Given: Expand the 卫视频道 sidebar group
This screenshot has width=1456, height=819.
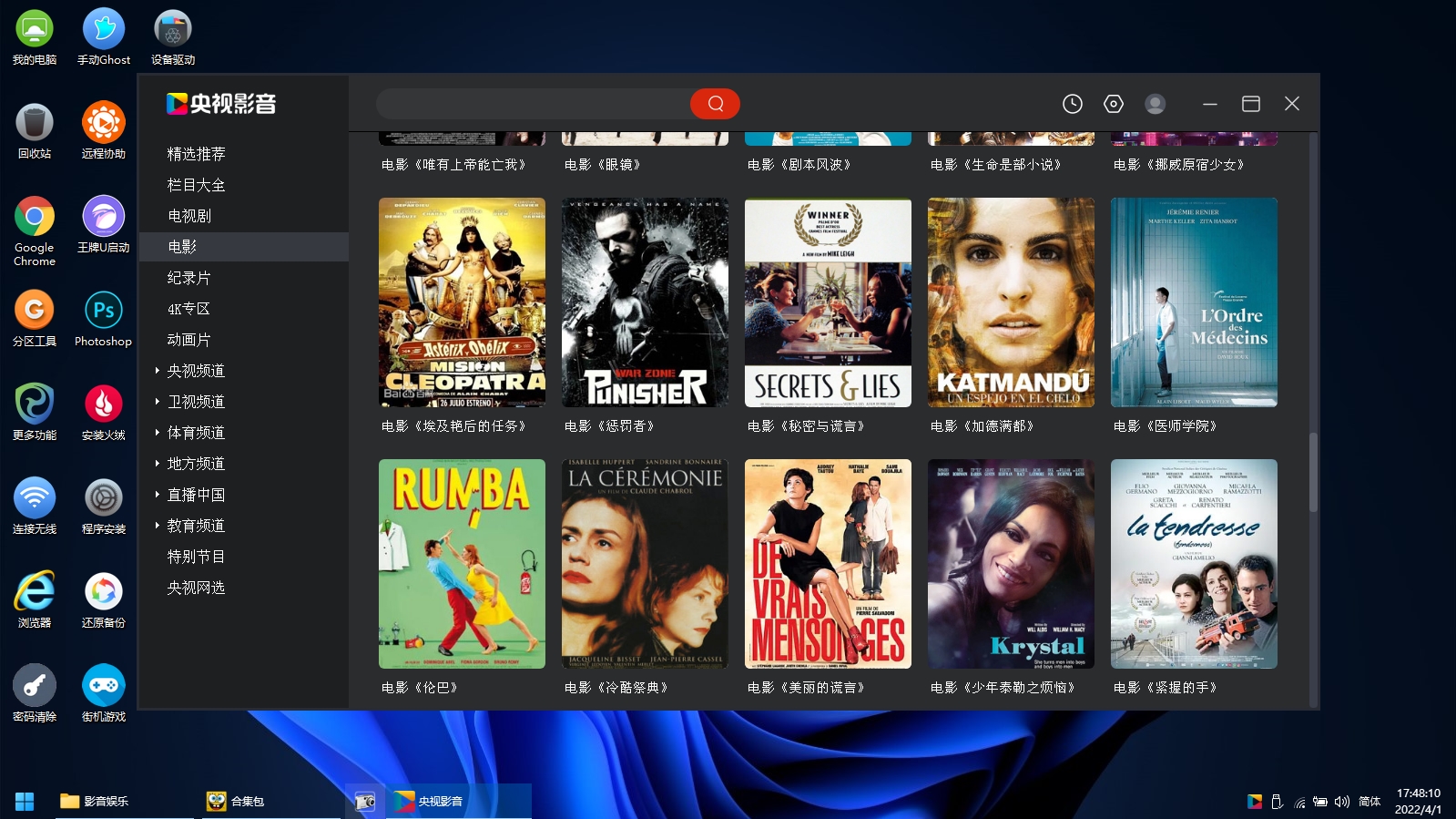Looking at the screenshot, I should click(158, 402).
